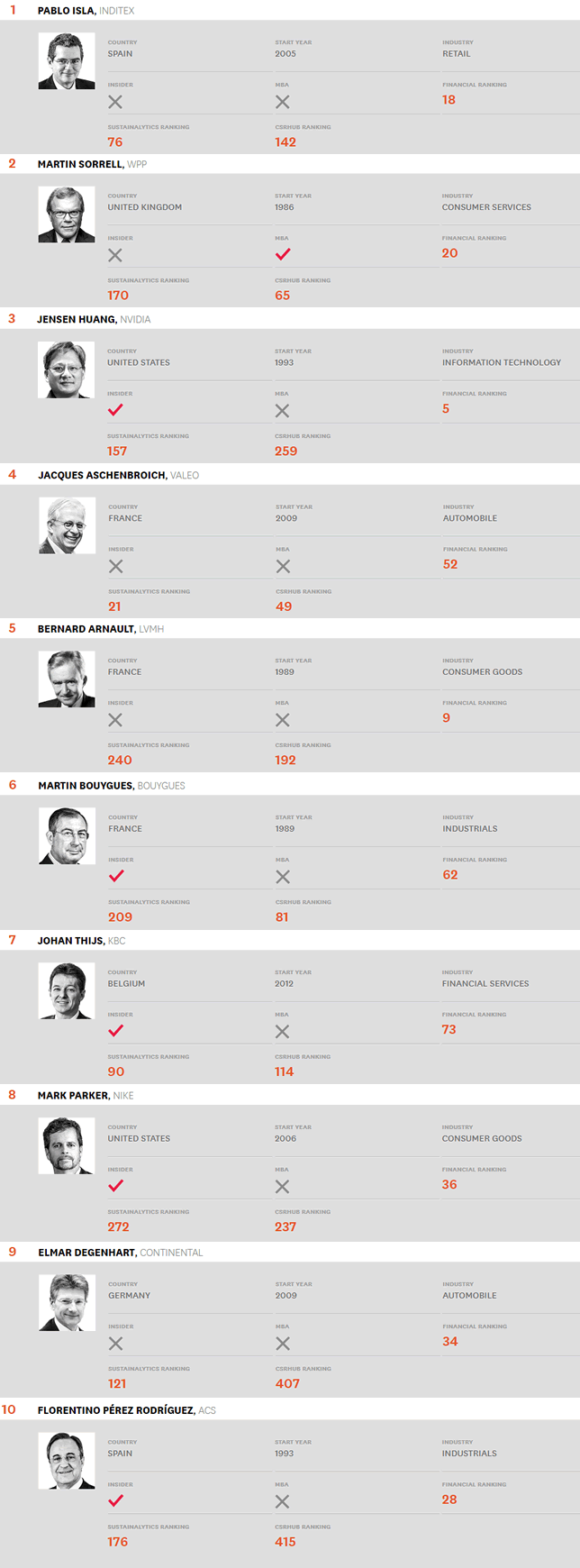Click Johan Thijs' Insider checkmark
This screenshot has height=1568, width=580.
[115, 1031]
